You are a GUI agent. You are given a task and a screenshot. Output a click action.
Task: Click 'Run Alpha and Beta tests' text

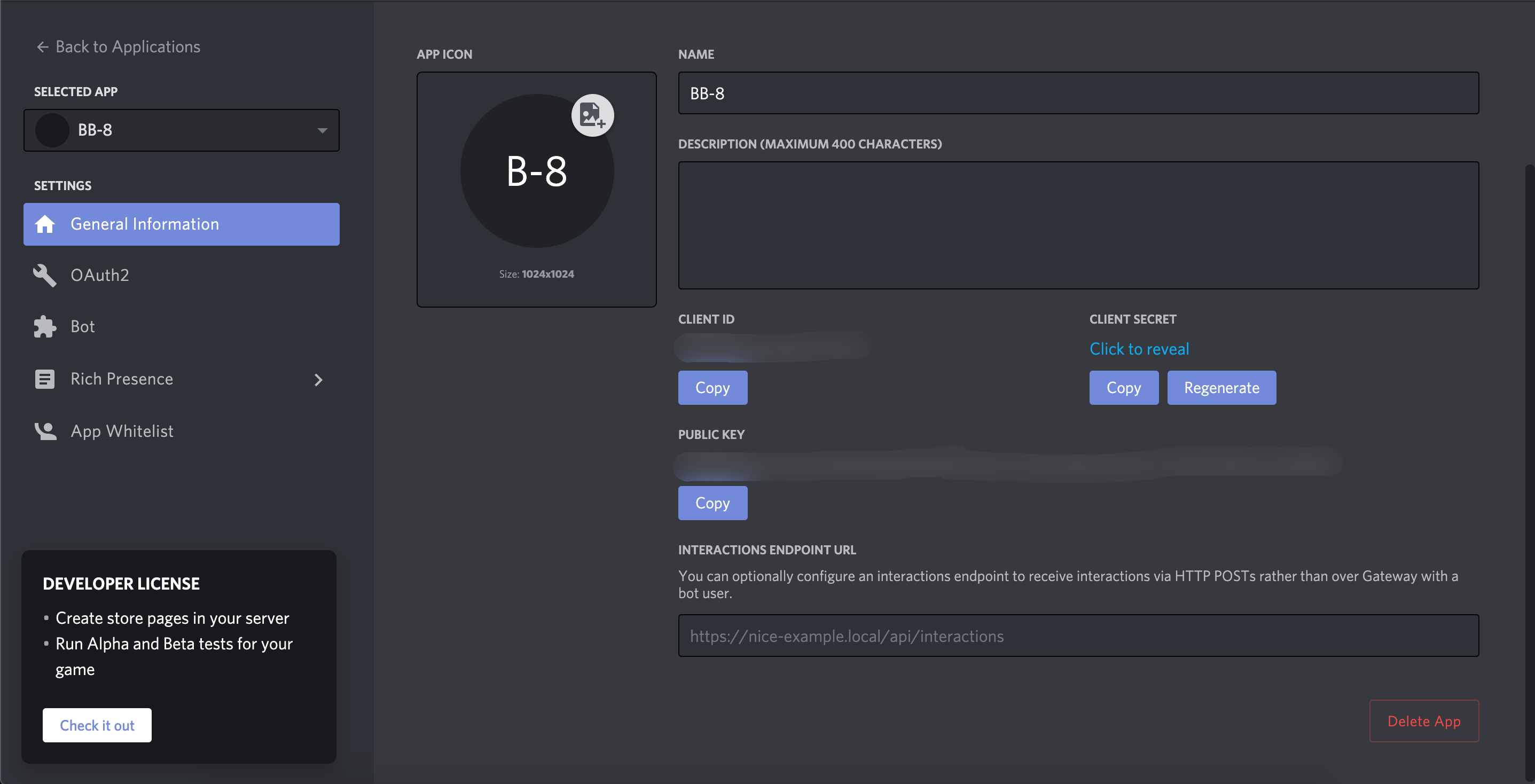[174, 656]
